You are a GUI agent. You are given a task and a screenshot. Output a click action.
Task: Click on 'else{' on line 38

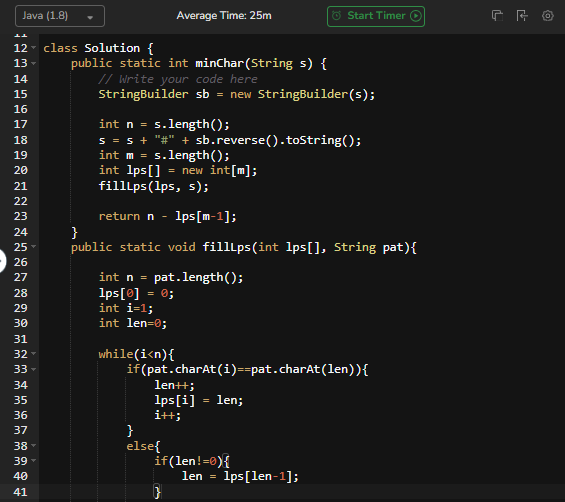pos(143,447)
